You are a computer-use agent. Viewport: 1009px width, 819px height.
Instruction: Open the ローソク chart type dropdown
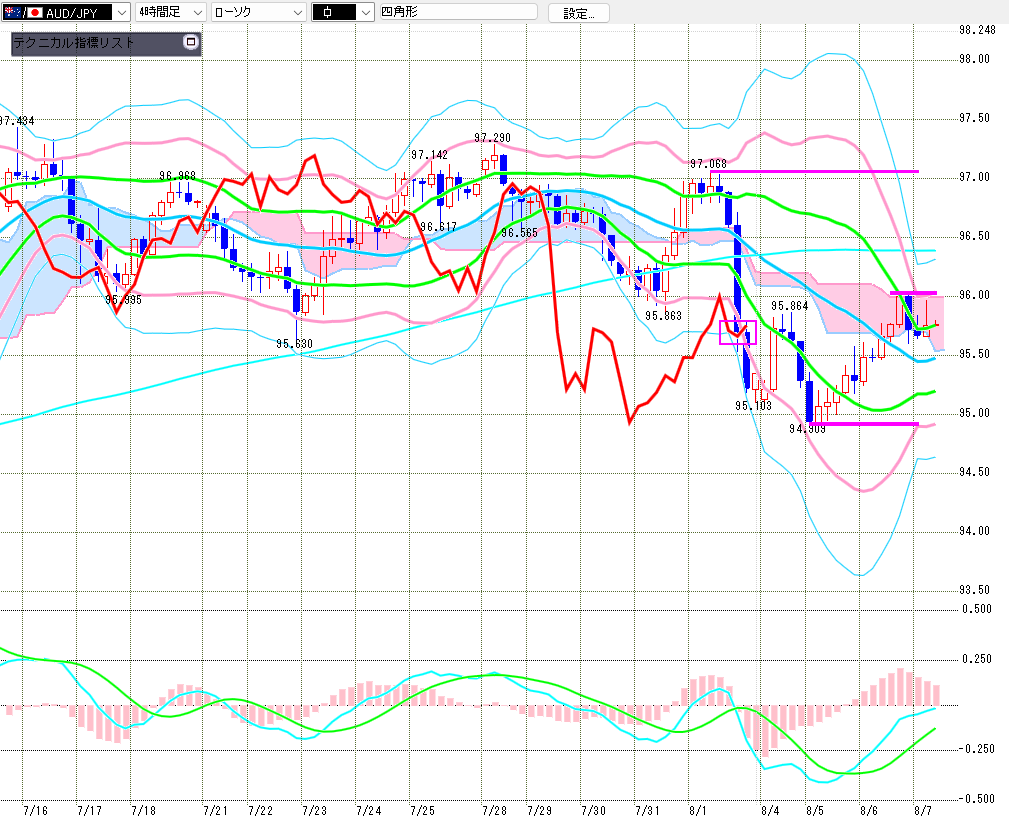point(258,12)
